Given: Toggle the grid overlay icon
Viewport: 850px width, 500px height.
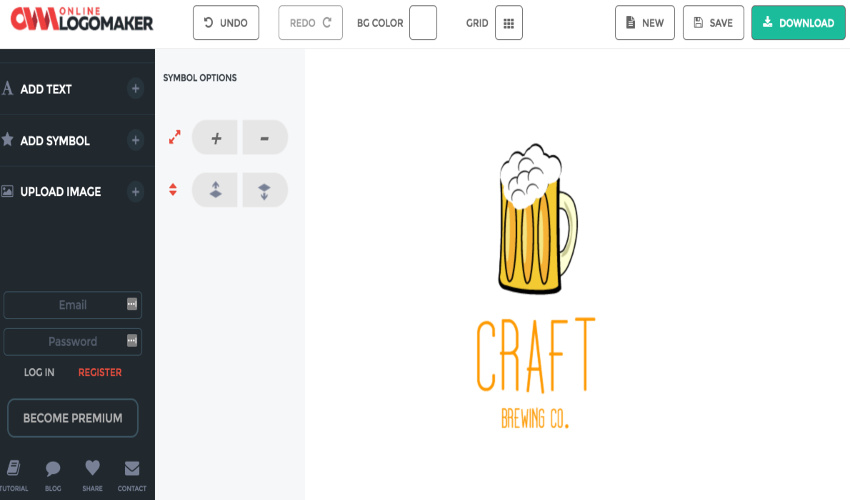Looking at the screenshot, I should tap(508, 23).
